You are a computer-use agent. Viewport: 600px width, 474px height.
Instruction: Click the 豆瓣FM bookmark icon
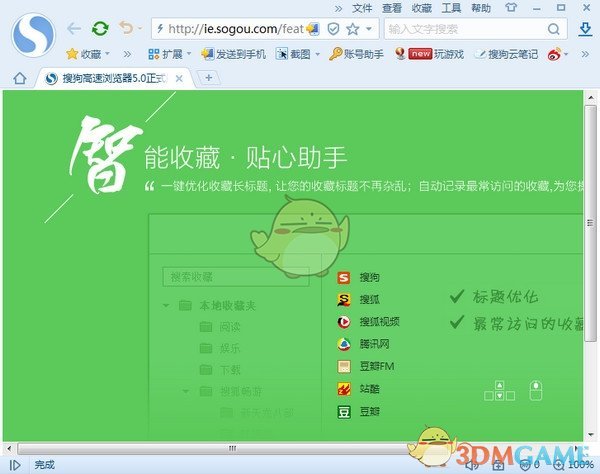click(x=344, y=366)
